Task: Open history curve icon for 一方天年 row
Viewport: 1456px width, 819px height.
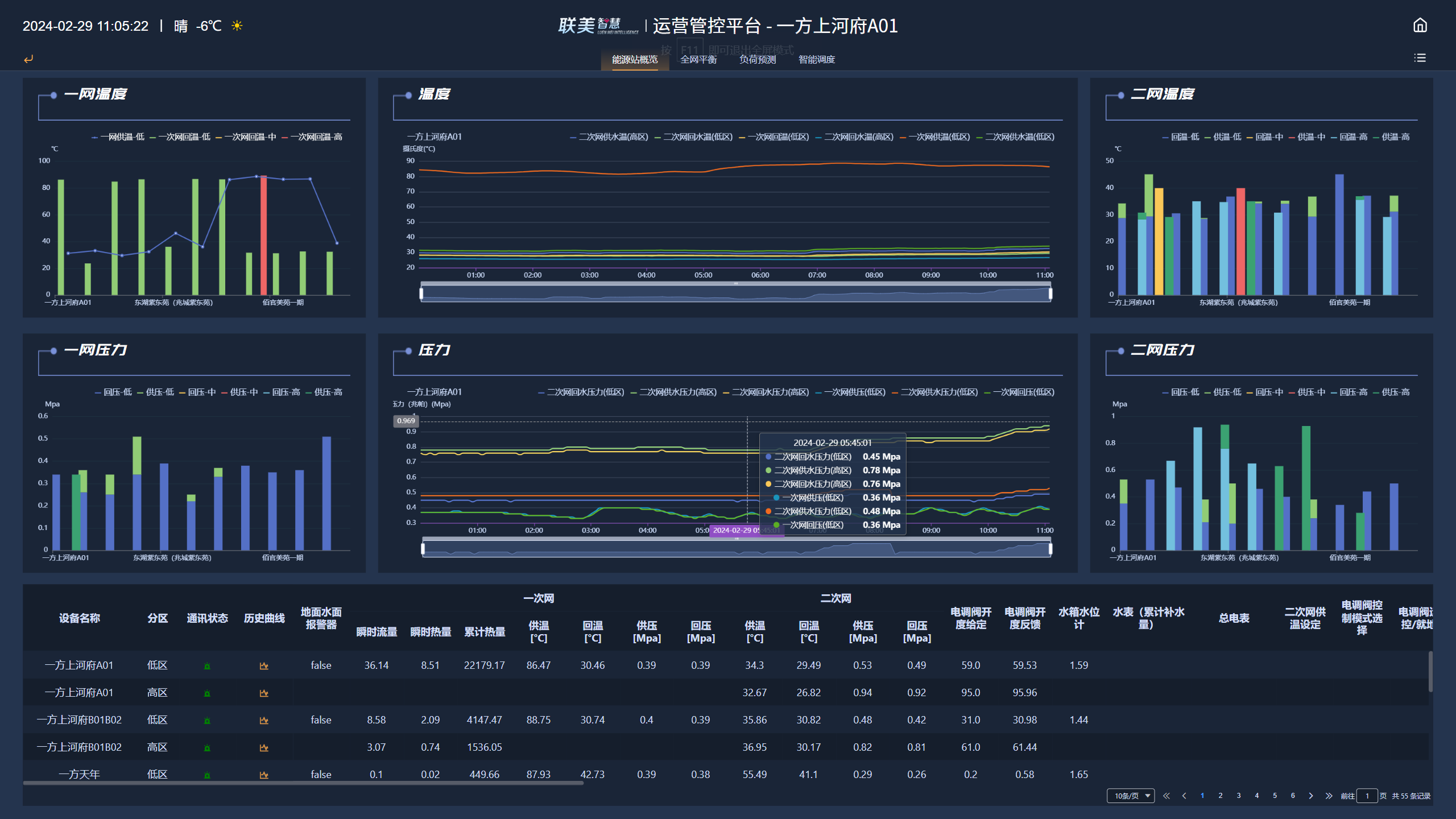Action: click(264, 775)
